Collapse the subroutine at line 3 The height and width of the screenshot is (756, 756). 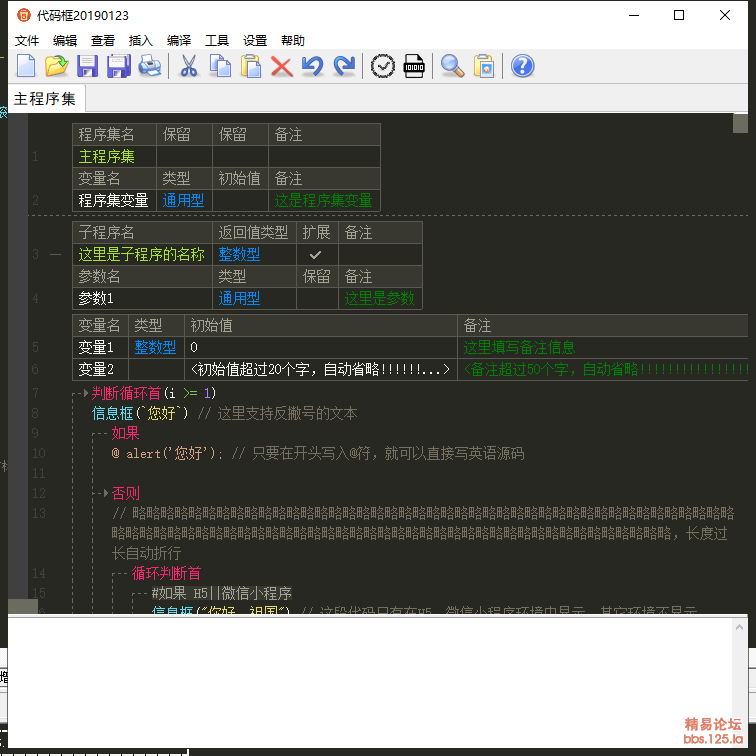[55, 255]
